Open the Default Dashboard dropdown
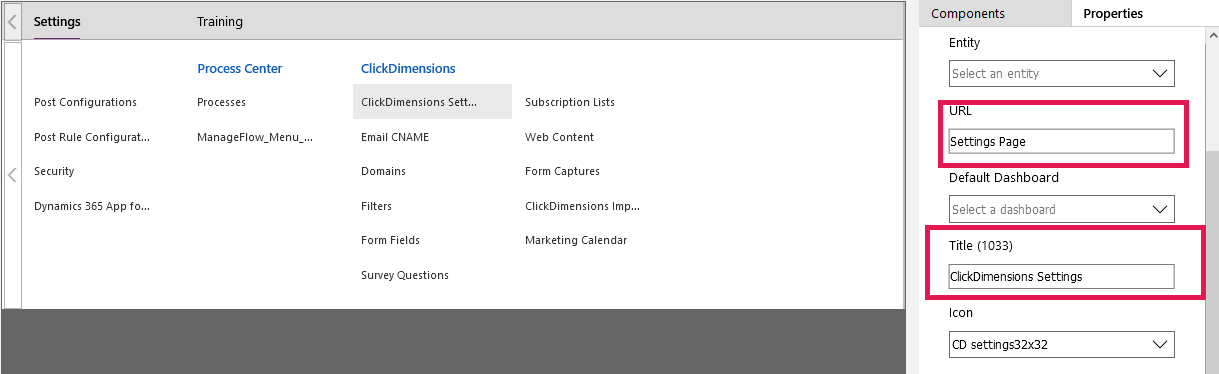The width and height of the screenshot is (1219, 374). (x=1061, y=209)
